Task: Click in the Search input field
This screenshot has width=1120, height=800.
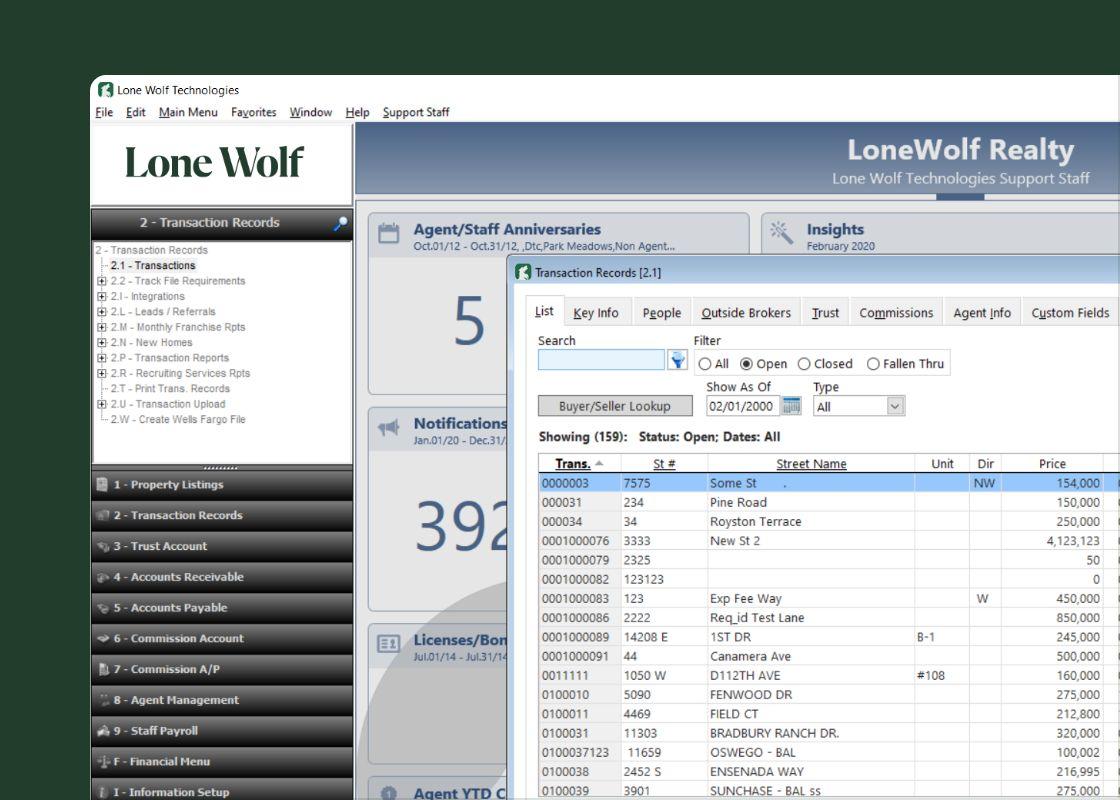Action: (601, 360)
